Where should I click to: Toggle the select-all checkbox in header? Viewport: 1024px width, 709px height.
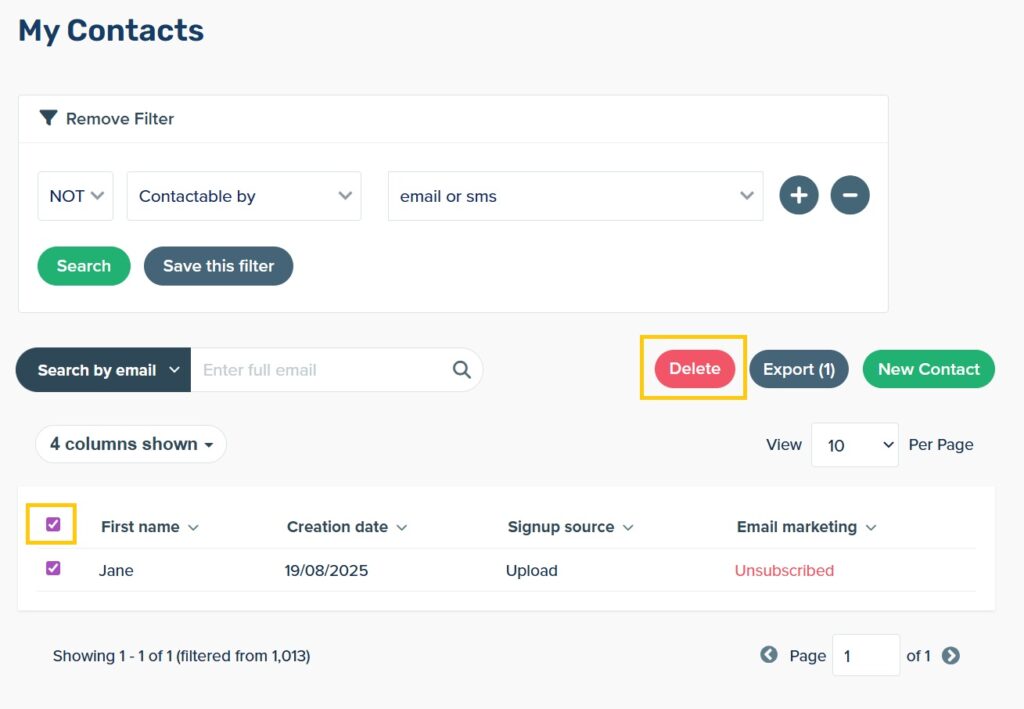pyautogui.click(x=53, y=524)
